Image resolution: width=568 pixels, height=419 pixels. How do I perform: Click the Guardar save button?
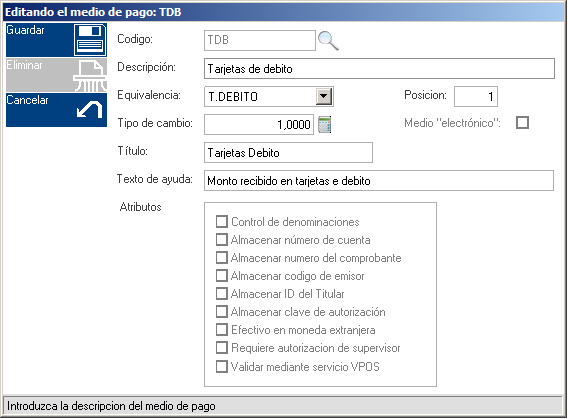point(56,40)
